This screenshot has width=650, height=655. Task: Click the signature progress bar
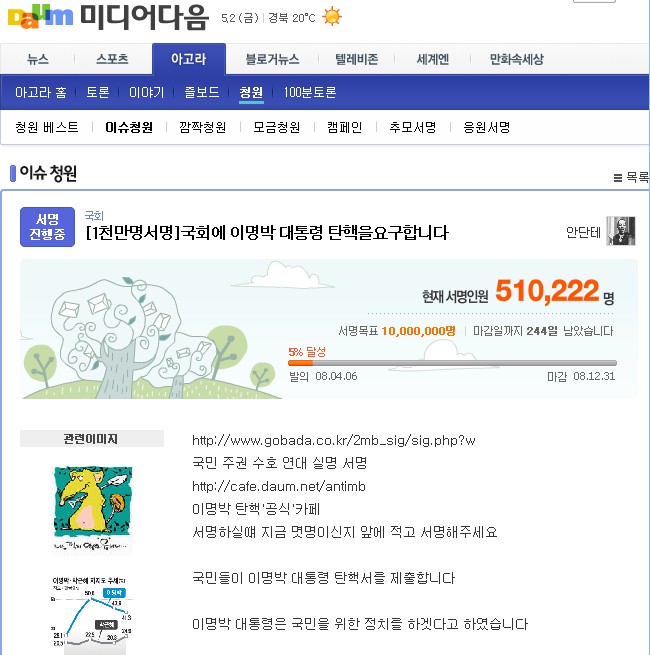(x=452, y=363)
